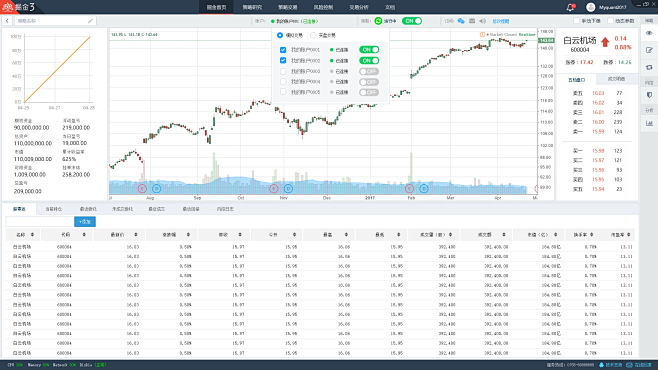Click the stock search input beside +添加
The width and height of the screenshot is (658, 370).
pos(40,221)
